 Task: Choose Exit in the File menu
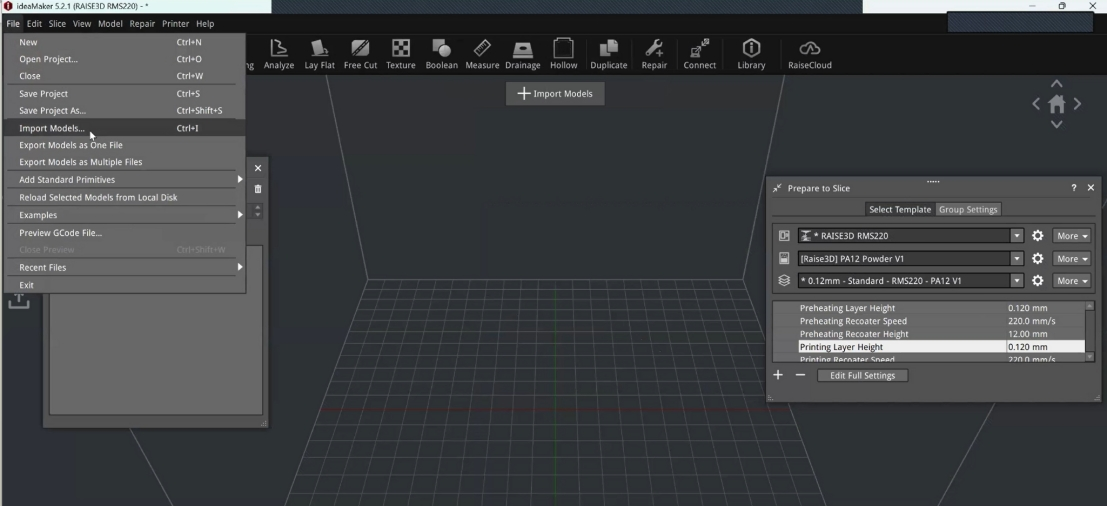(125, 284)
